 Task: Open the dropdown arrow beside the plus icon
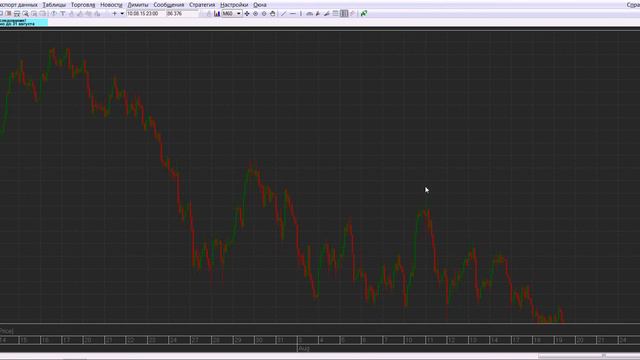pos(122,14)
